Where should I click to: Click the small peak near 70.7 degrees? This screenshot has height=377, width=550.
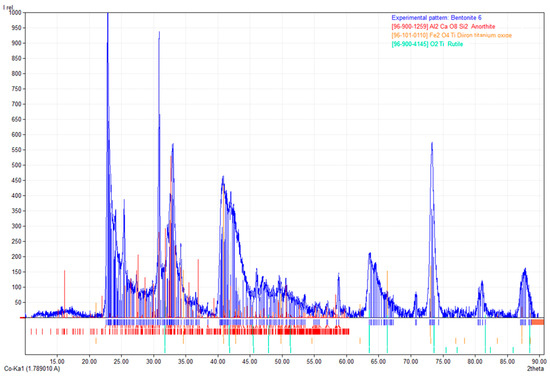416,294
